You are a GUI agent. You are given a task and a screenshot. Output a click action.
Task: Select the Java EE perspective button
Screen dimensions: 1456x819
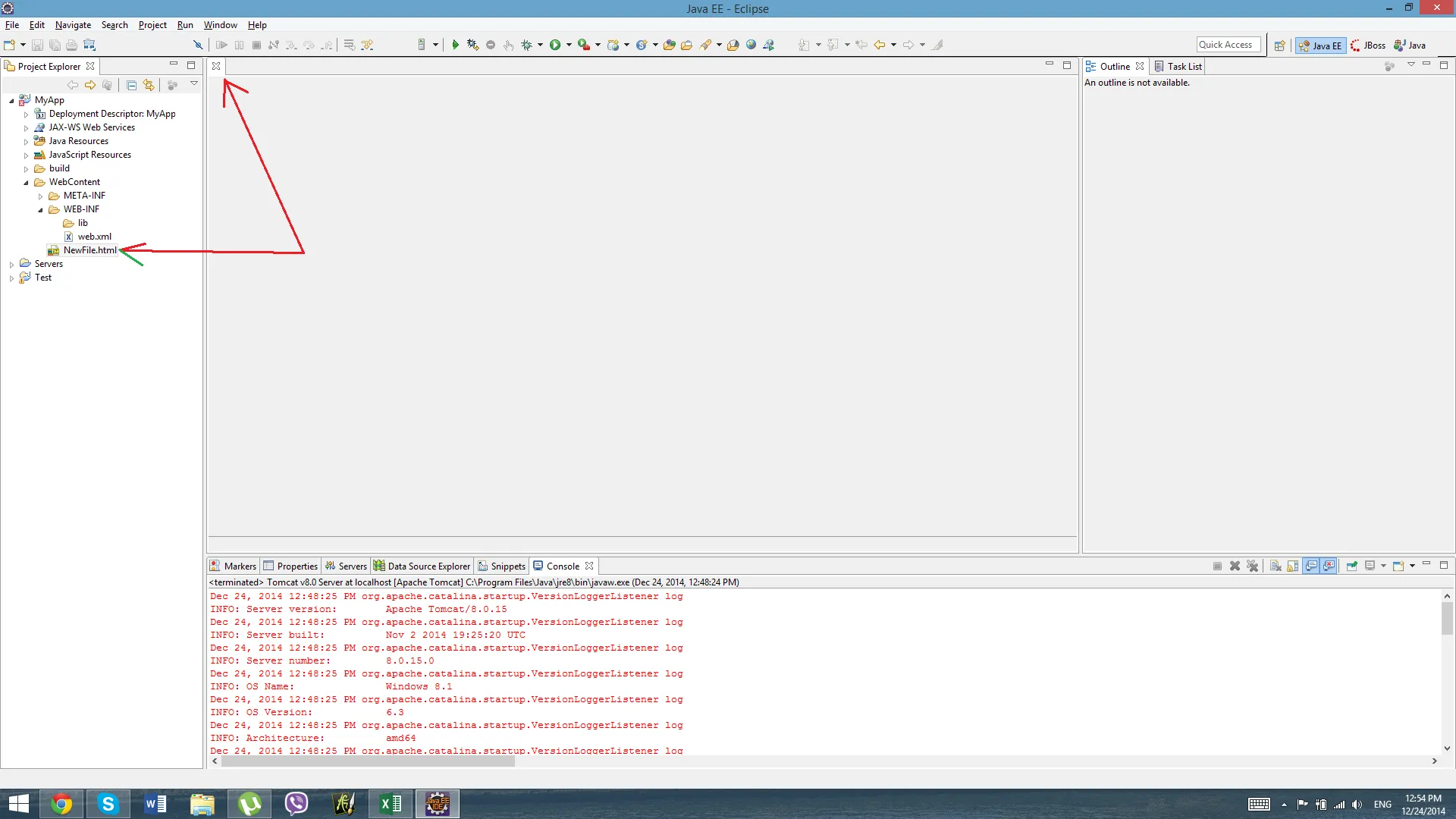(x=1320, y=45)
